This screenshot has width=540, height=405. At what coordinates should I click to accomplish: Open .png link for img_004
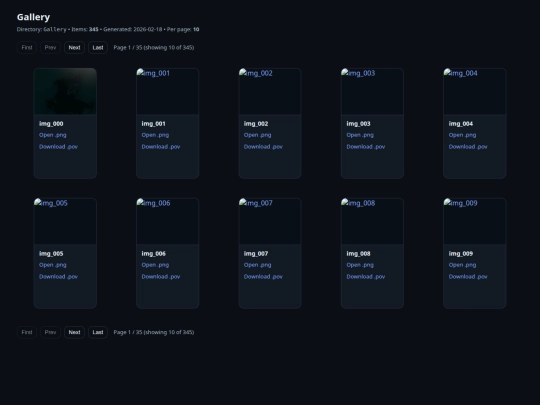pos(463,135)
